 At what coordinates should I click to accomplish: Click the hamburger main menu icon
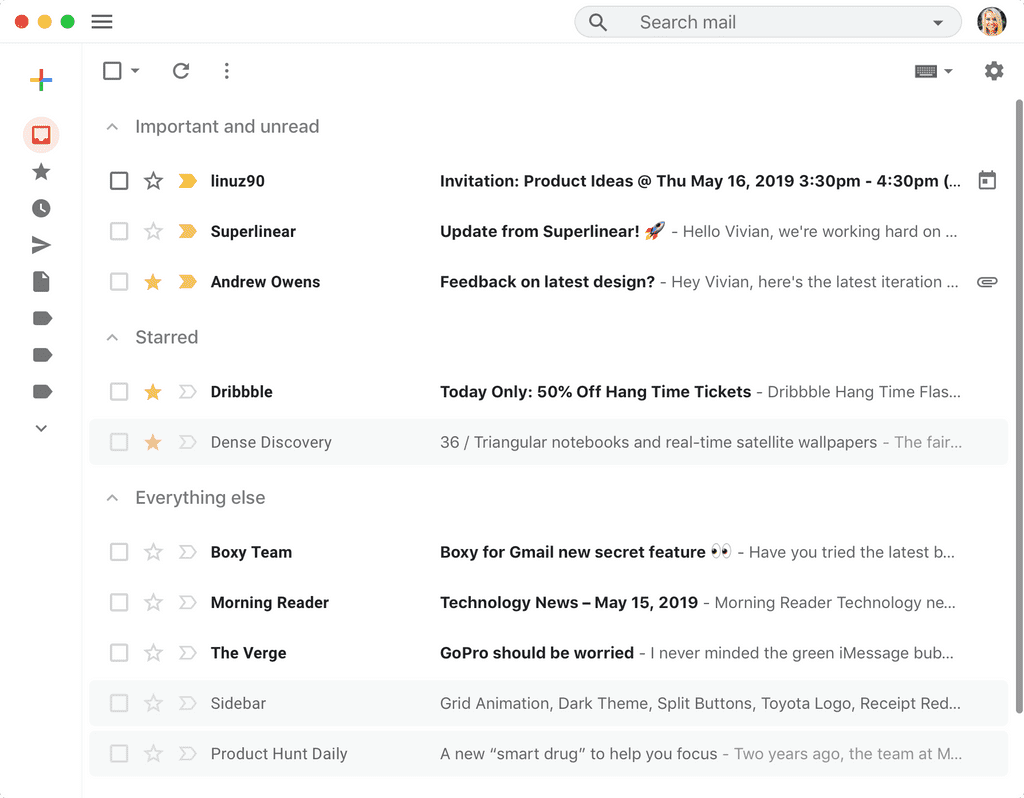102,22
